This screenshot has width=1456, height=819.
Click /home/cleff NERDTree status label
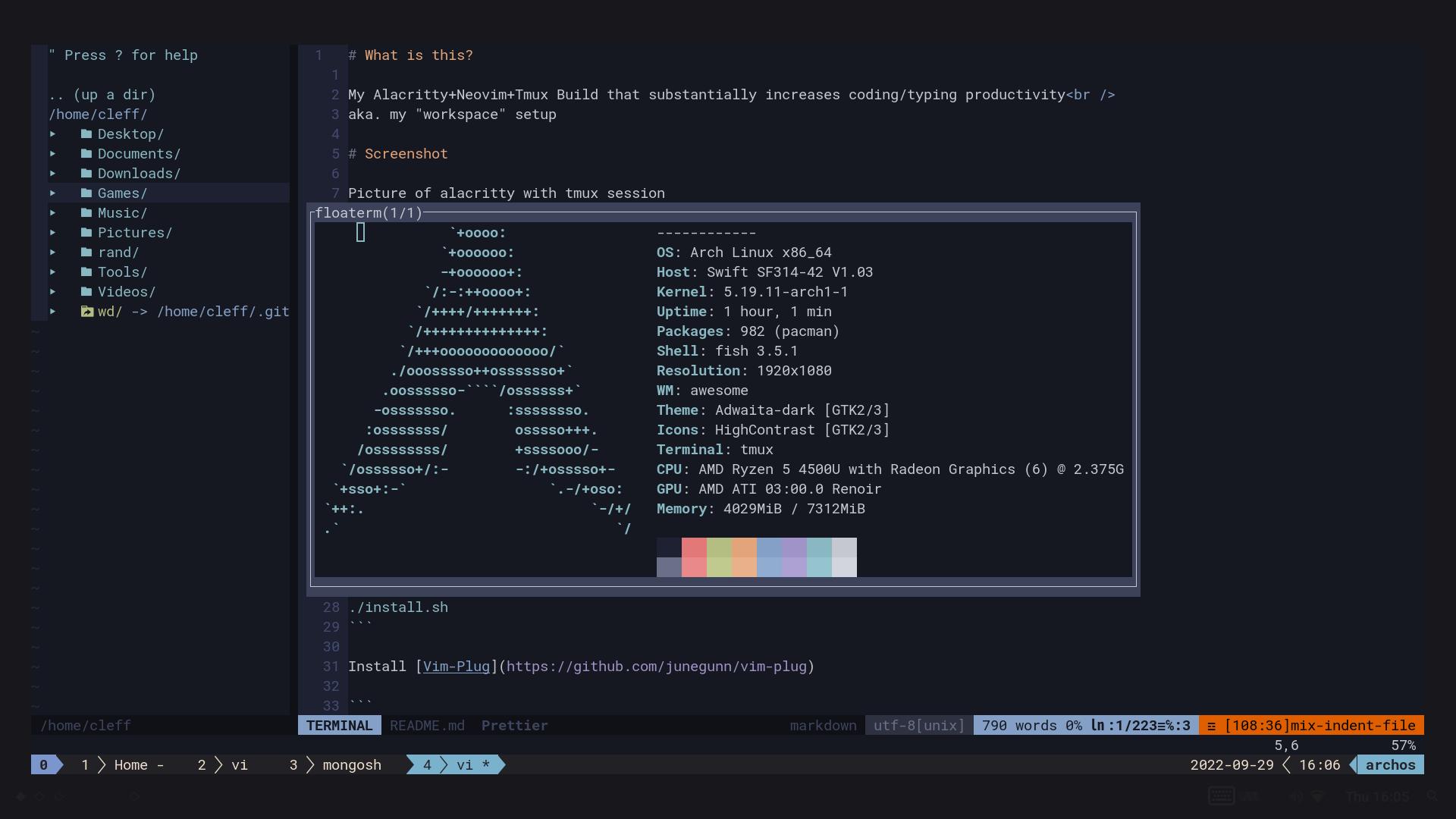pos(85,726)
